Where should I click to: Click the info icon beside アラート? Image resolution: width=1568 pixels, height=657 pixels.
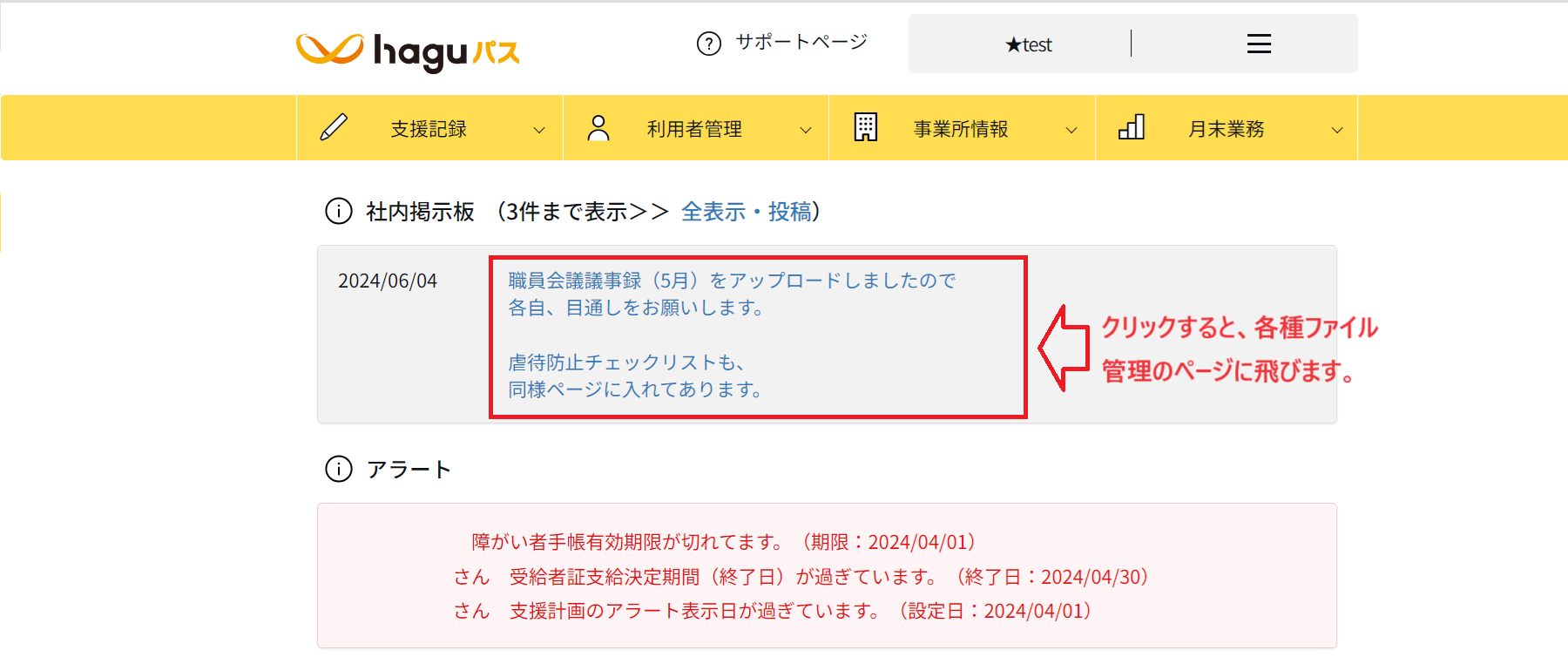coord(338,469)
